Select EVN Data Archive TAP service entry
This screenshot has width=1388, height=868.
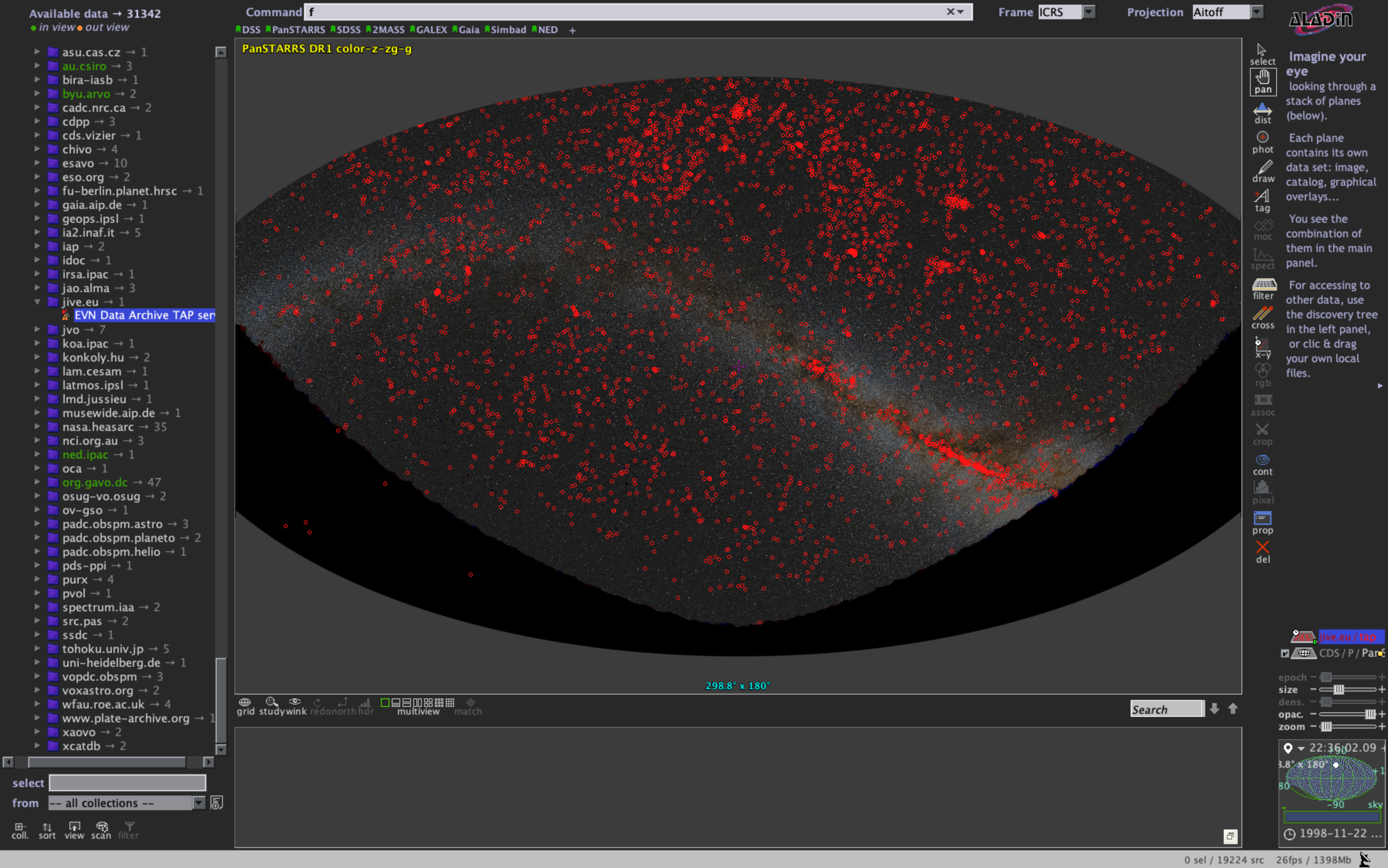click(145, 315)
